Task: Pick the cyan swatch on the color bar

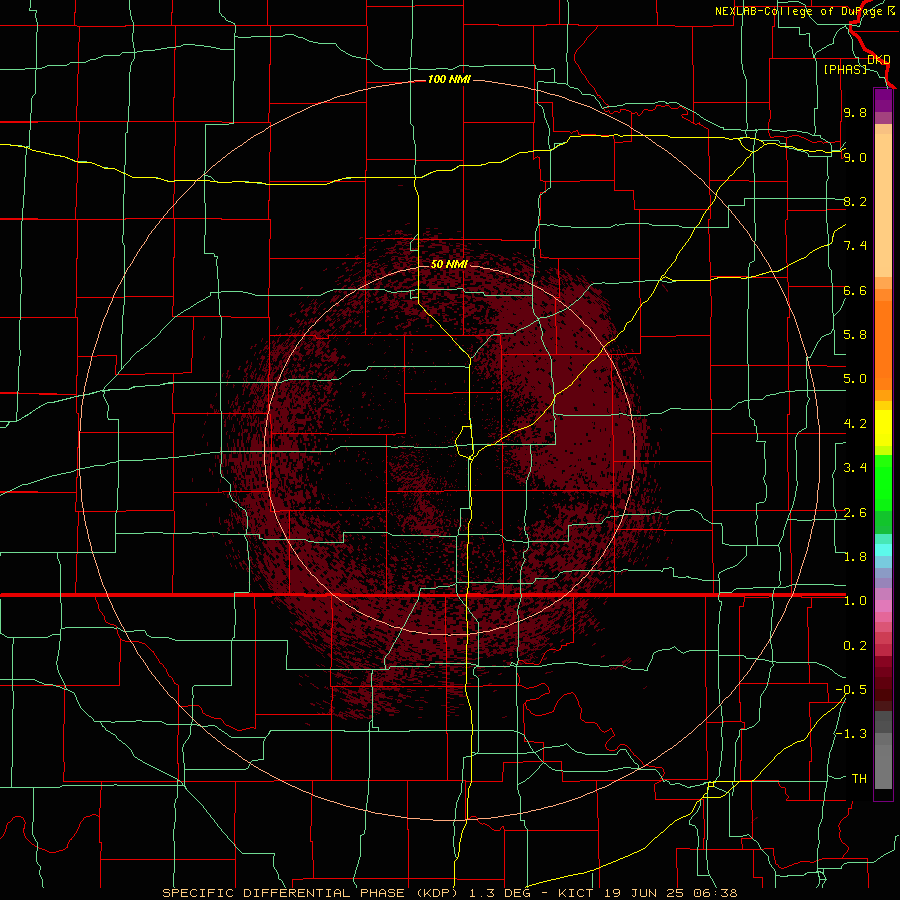Action: 883,550
